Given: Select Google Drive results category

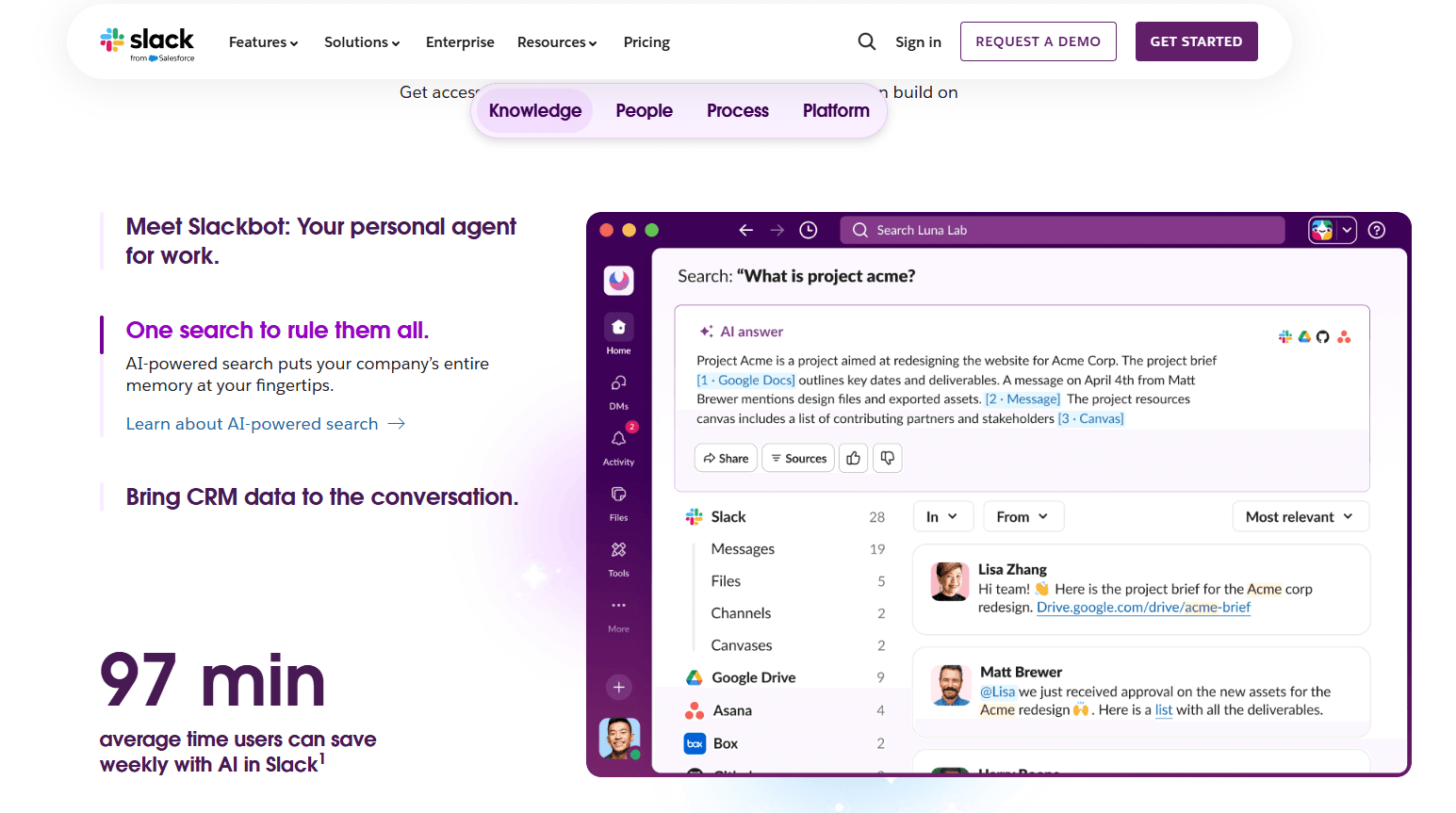Looking at the screenshot, I should coord(785,677).
